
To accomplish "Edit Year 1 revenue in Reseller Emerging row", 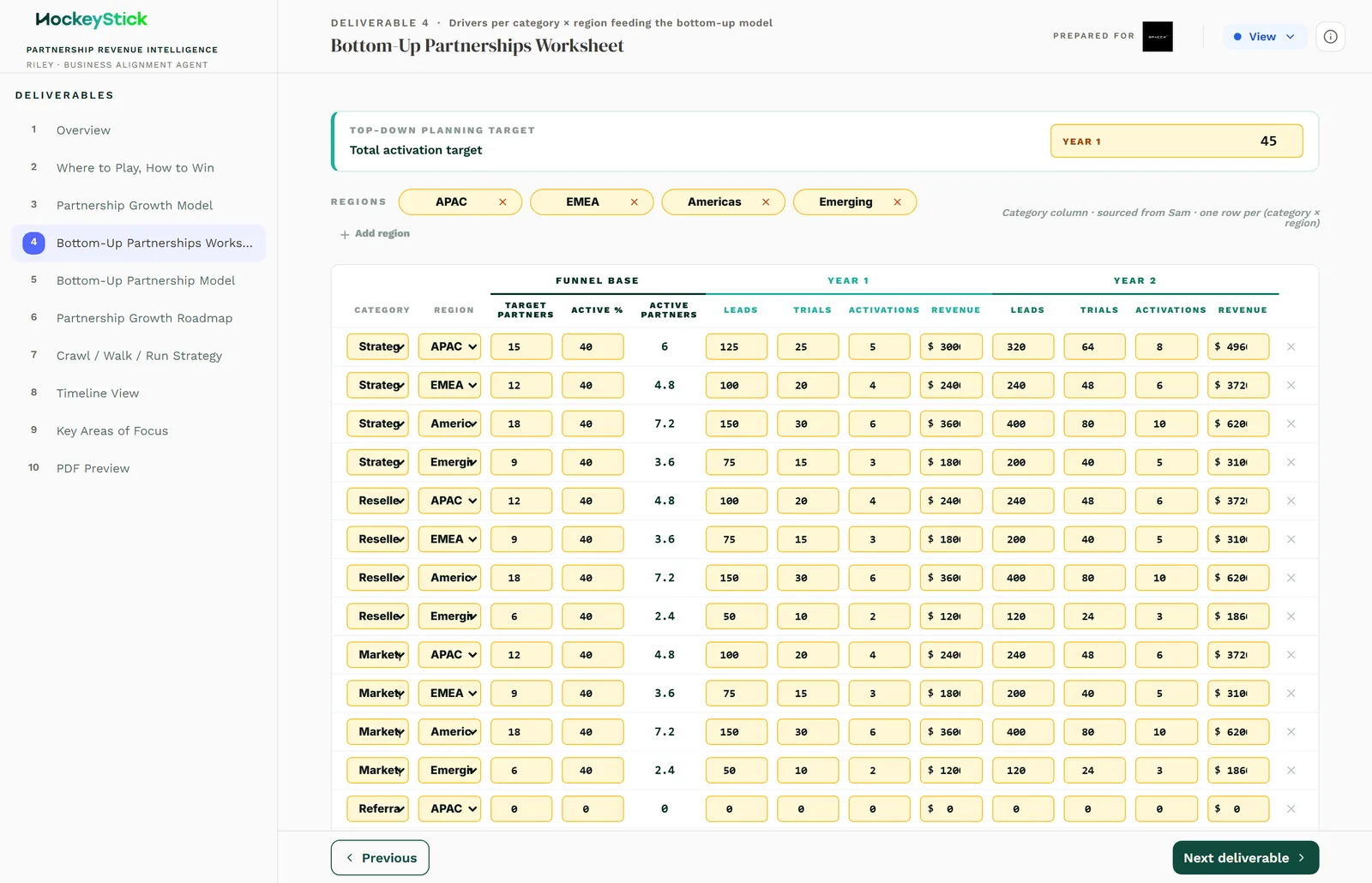I will point(951,616).
